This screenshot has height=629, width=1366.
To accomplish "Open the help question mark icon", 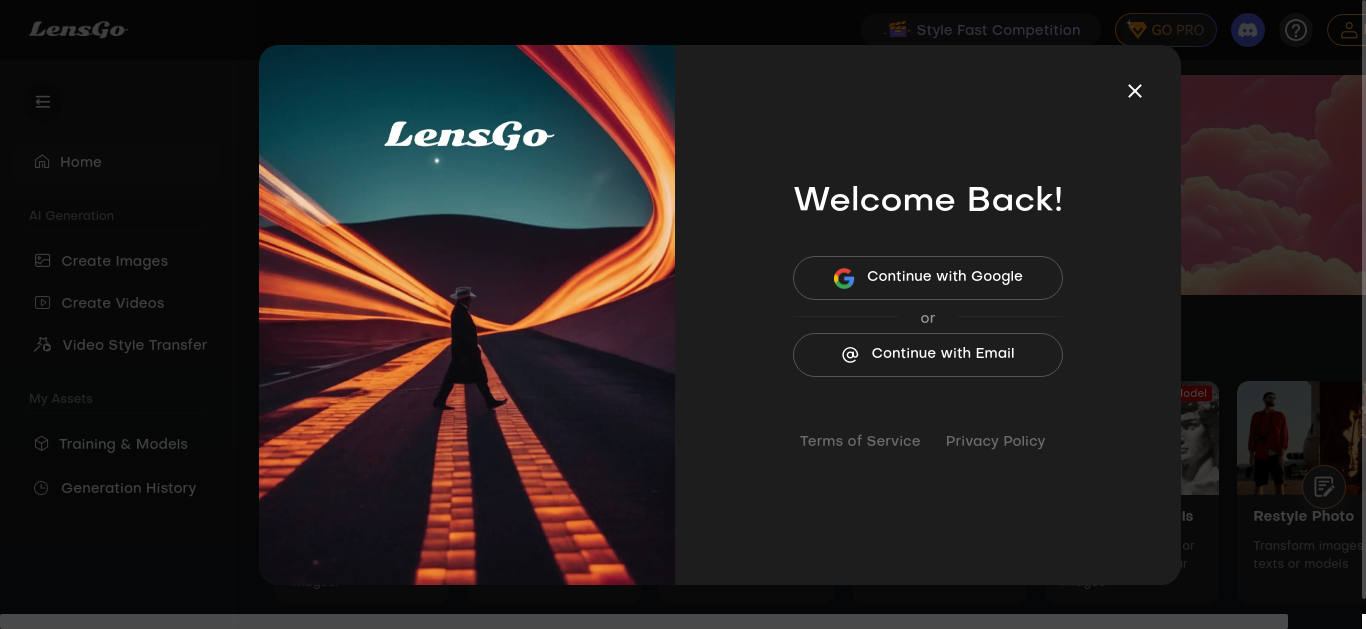I will (x=1296, y=30).
